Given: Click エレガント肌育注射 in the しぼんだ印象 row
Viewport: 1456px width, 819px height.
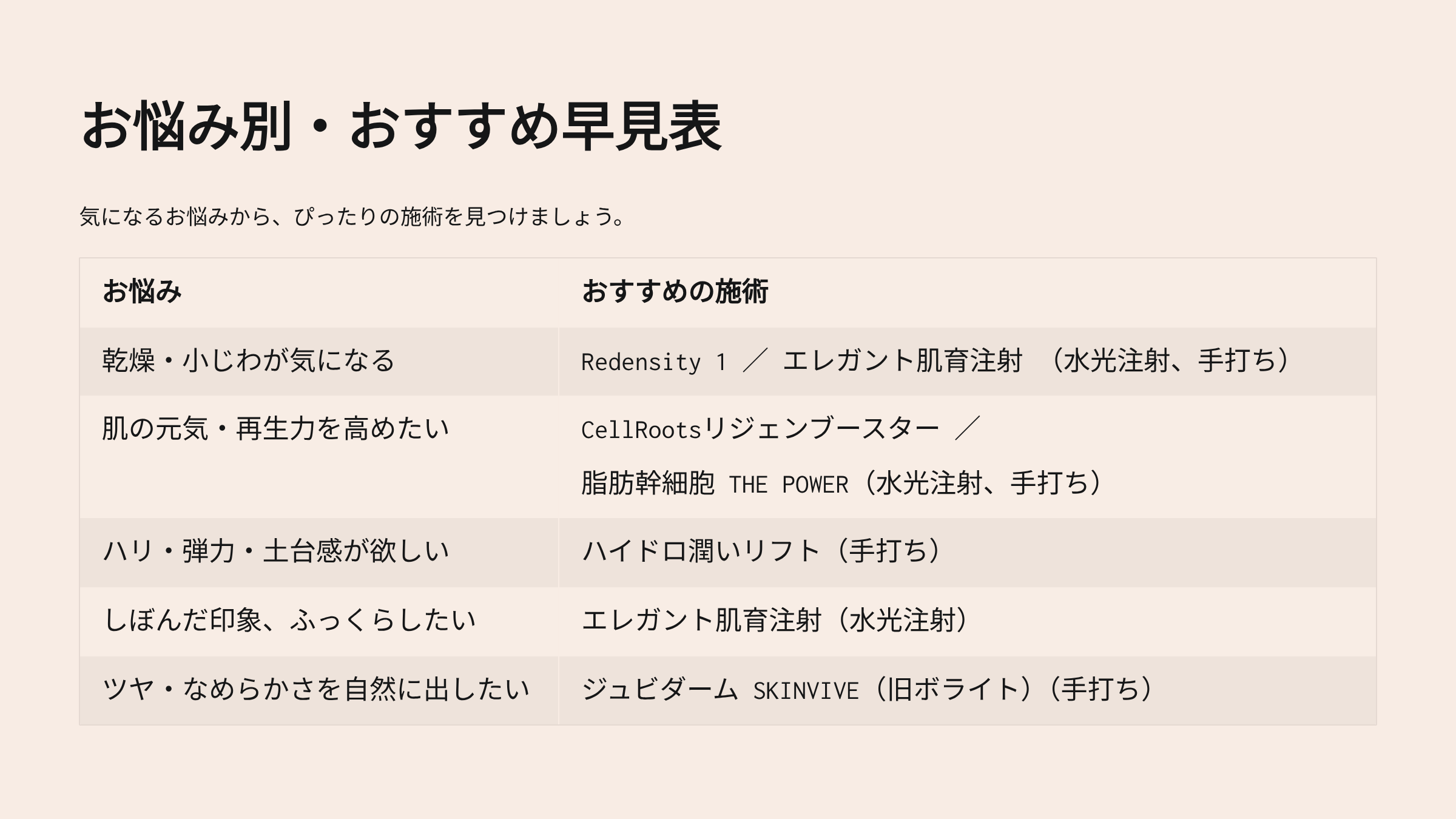Looking at the screenshot, I should click(x=701, y=621).
